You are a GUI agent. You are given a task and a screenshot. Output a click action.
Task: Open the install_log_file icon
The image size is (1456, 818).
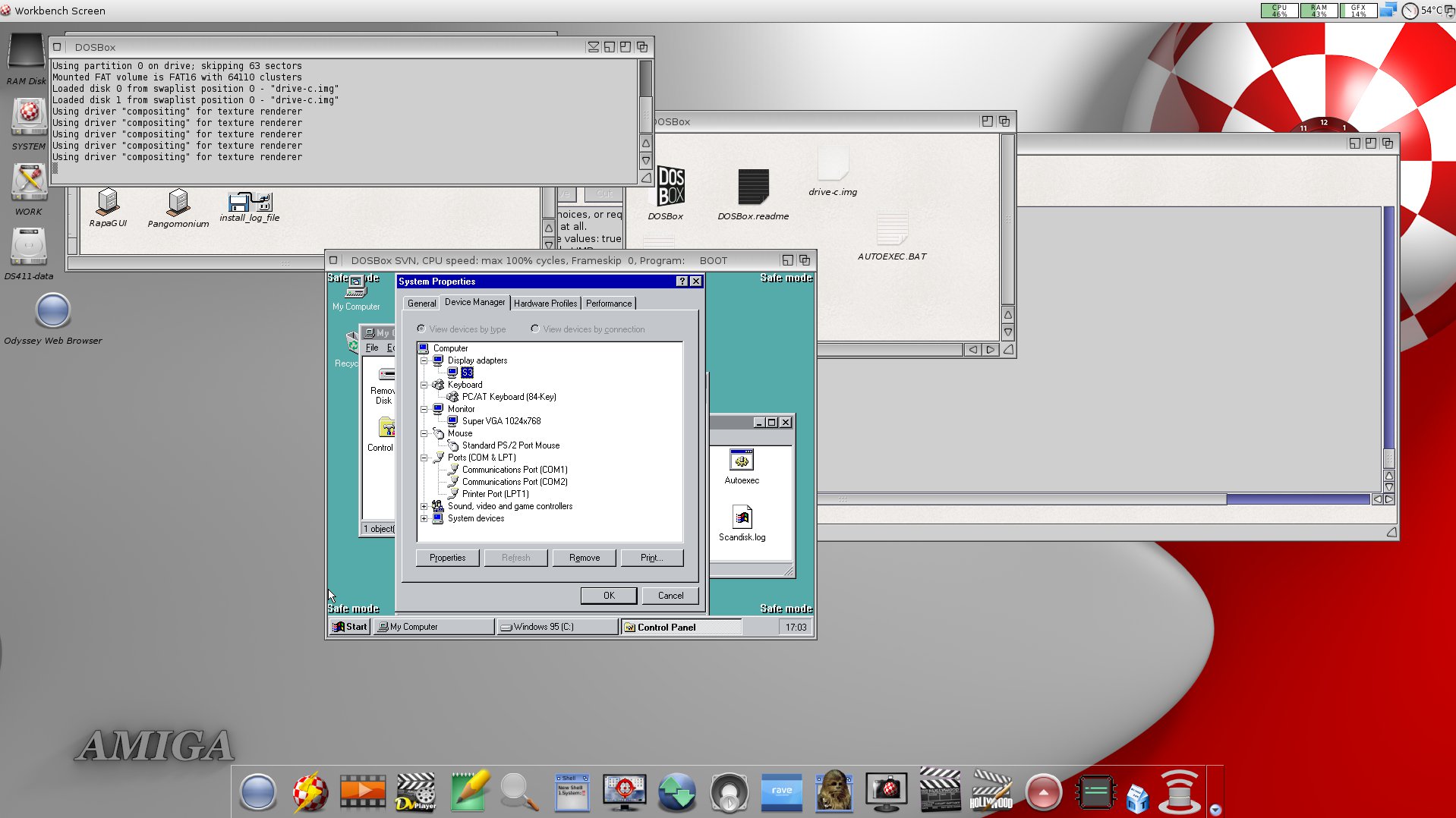point(250,202)
